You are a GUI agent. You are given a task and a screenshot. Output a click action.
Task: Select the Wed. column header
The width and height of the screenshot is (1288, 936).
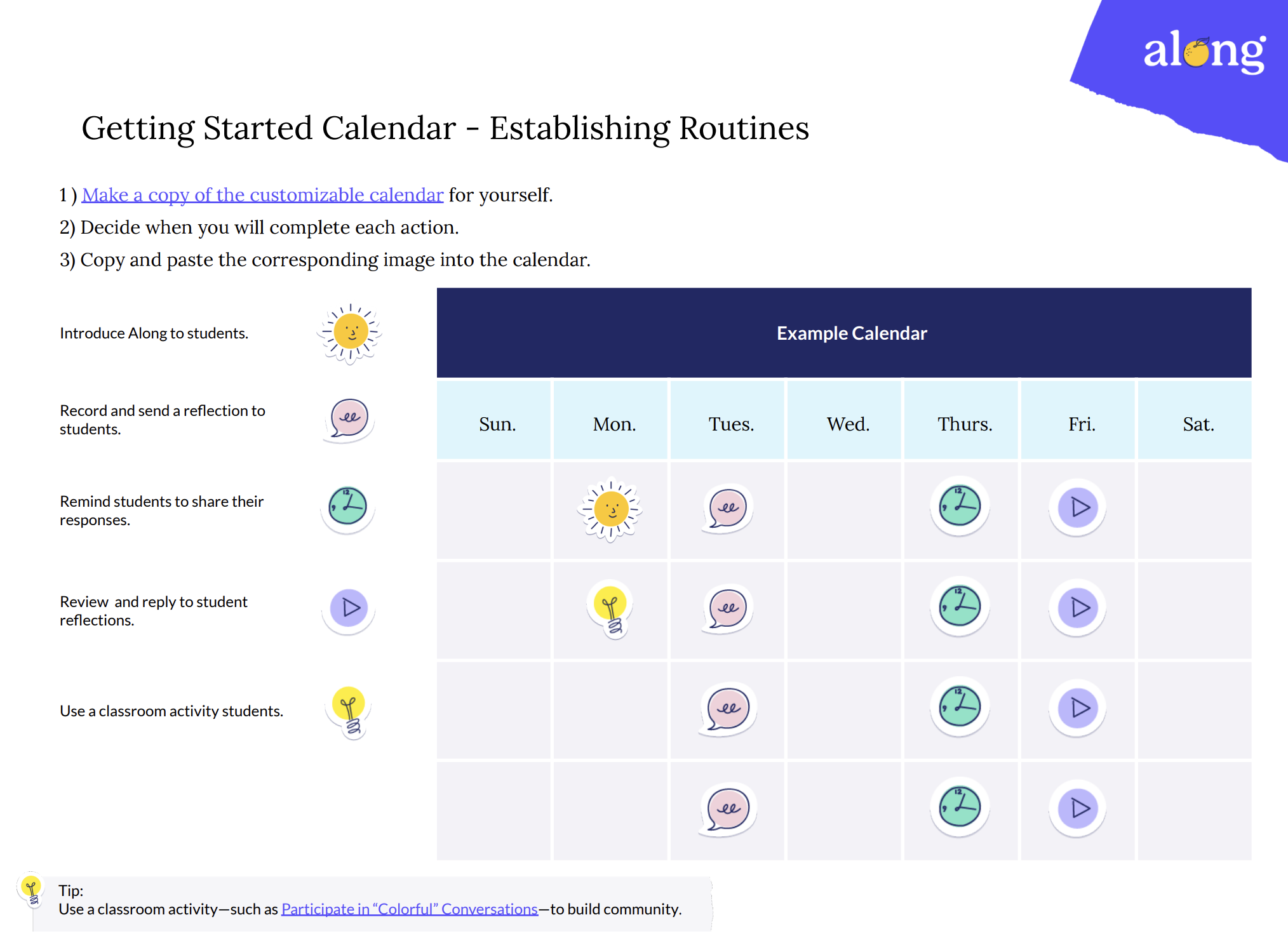click(848, 424)
